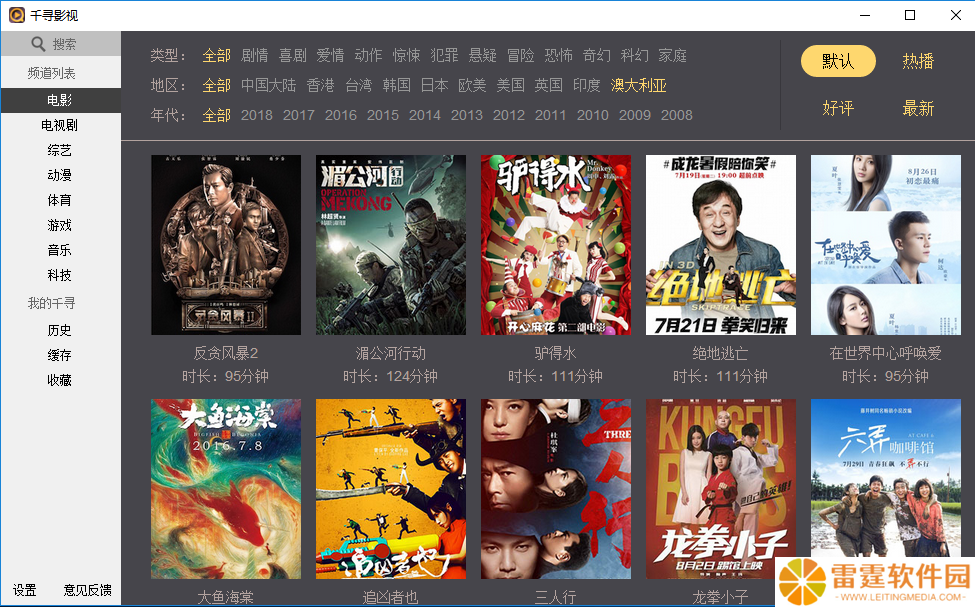Open the 三人行 movie poster
The width and height of the screenshot is (975, 607).
click(x=555, y=489)
